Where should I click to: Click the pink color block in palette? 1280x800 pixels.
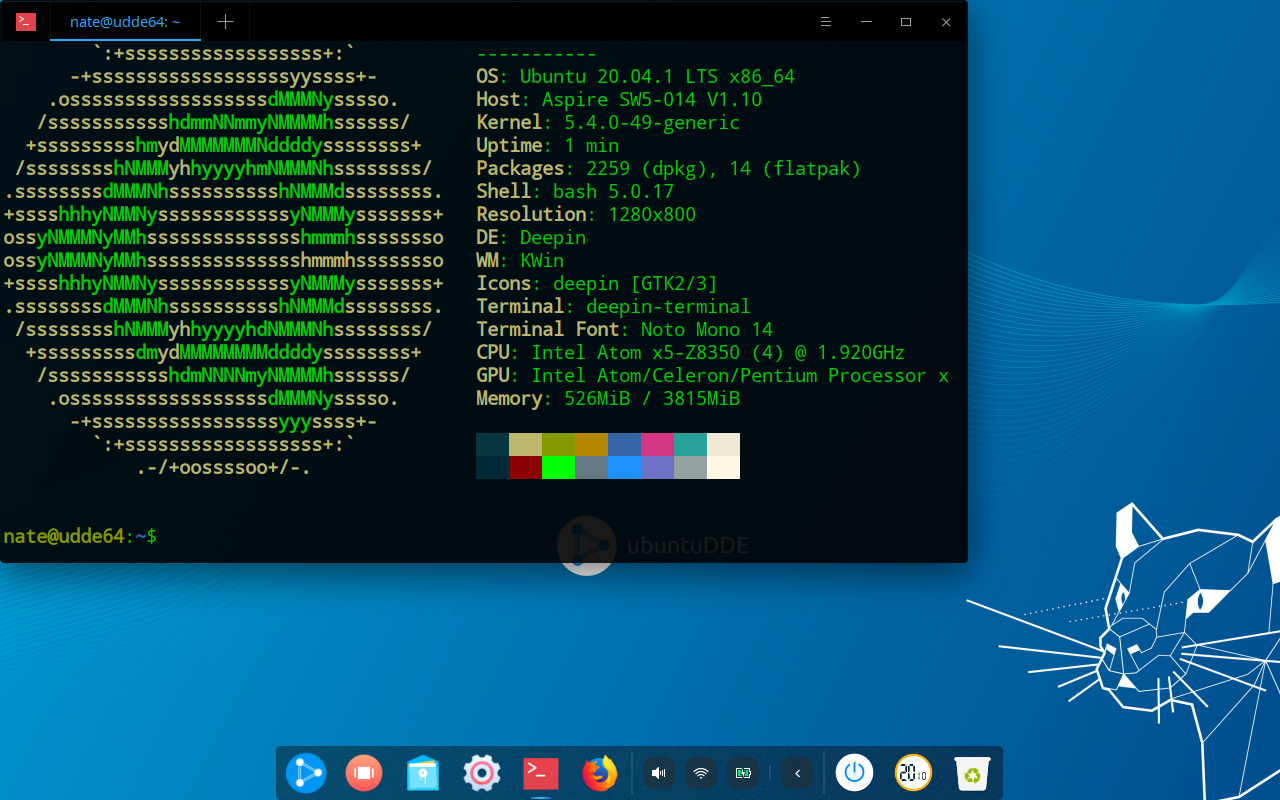(657, 444)
